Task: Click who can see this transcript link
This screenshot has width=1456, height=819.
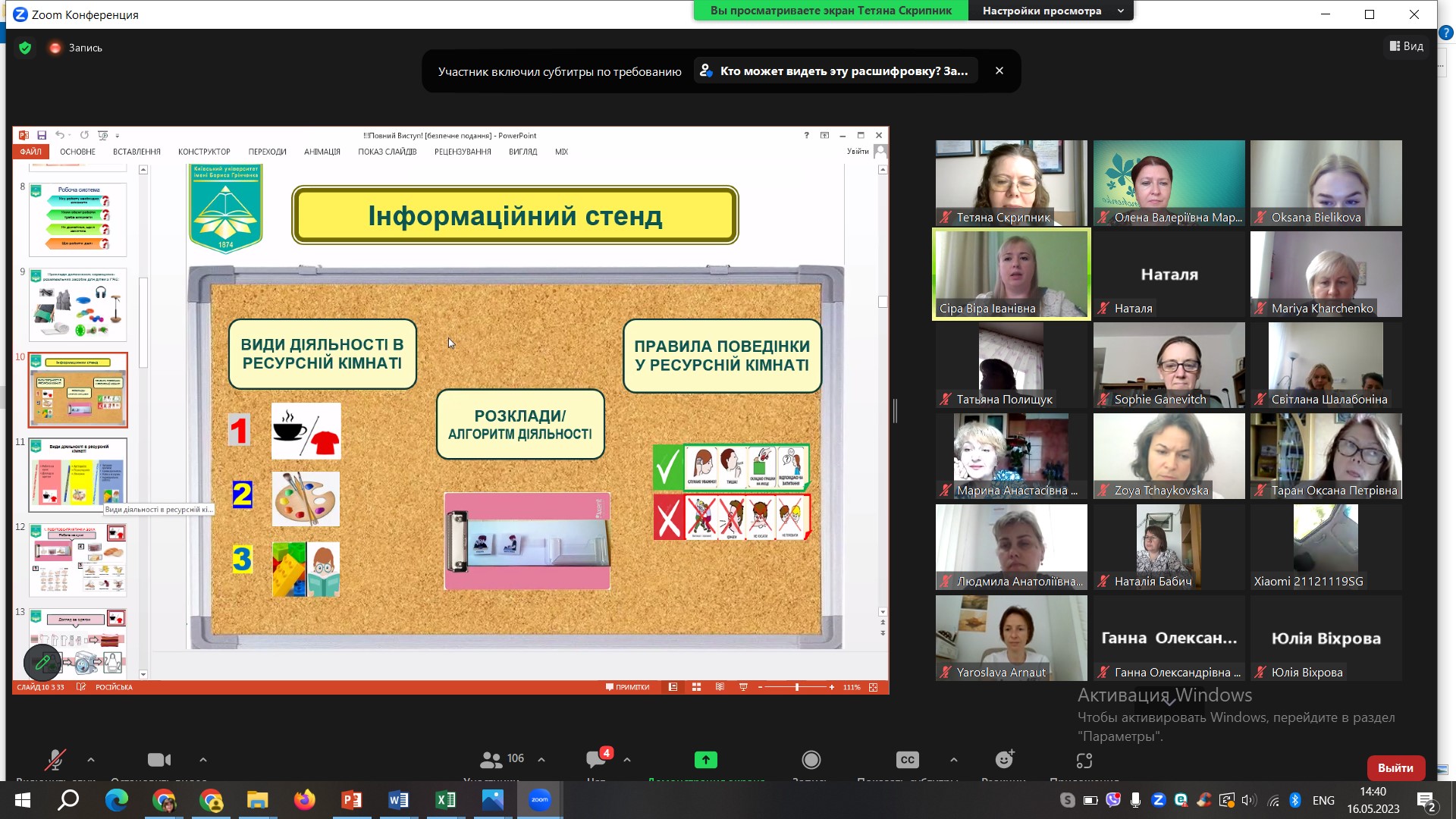Action: [x=835, y=71]
